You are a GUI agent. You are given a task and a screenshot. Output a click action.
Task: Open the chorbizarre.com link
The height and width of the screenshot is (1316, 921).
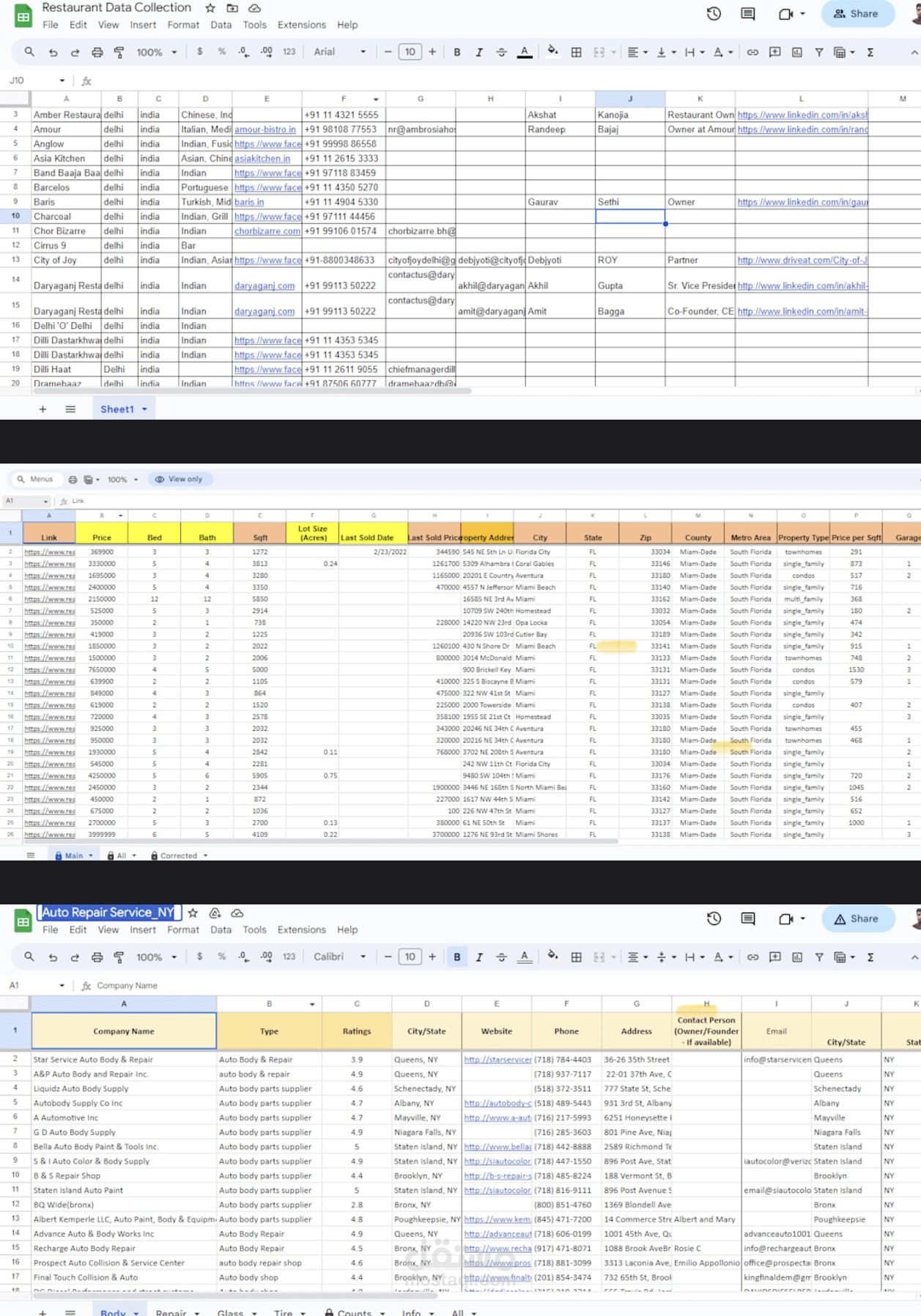click(267, 231)
